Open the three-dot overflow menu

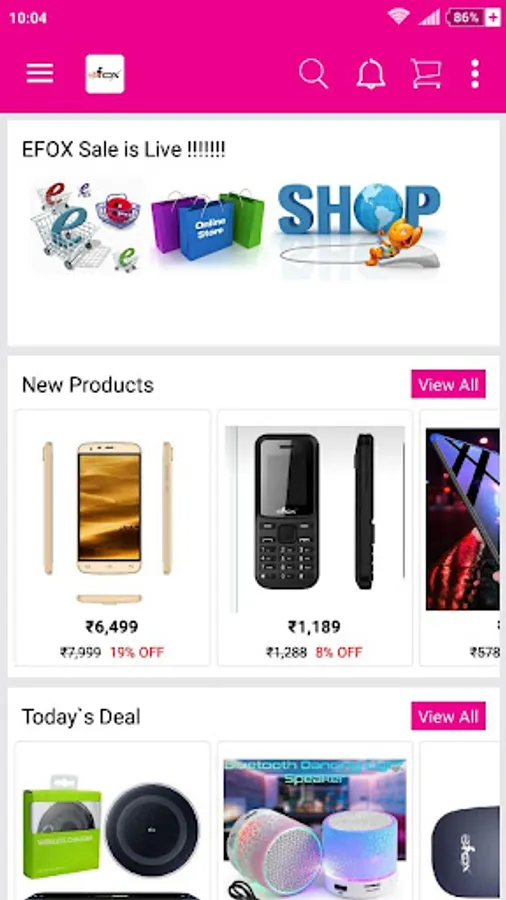click(x=475, y=73)
